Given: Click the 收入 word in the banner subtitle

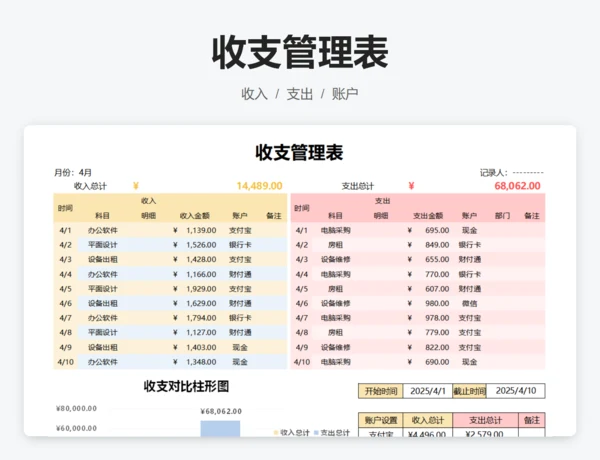Looking at the screenshot, I should pyautogui.click(x=254, y=94).
